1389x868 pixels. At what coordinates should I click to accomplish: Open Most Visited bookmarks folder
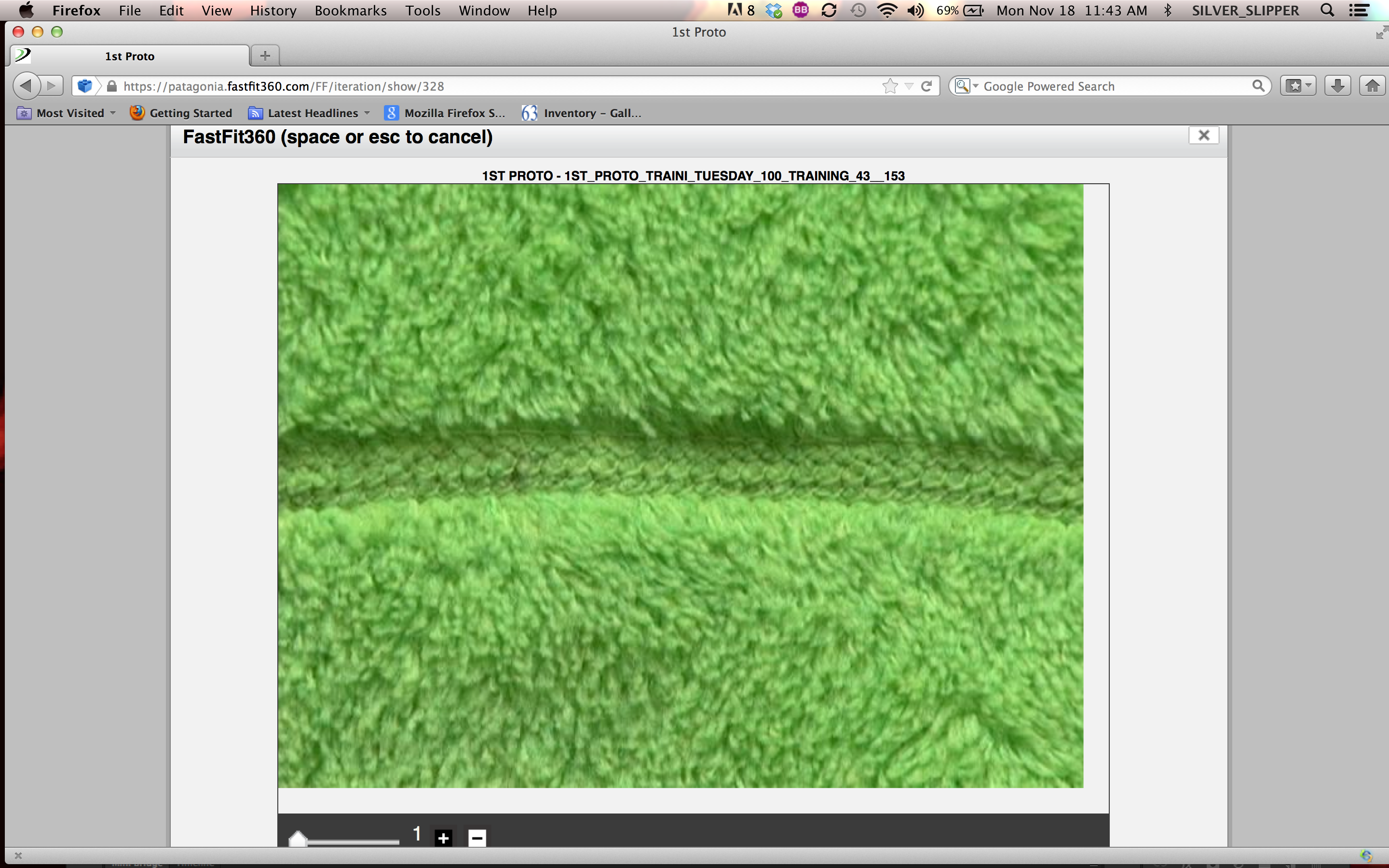[67, 113]
